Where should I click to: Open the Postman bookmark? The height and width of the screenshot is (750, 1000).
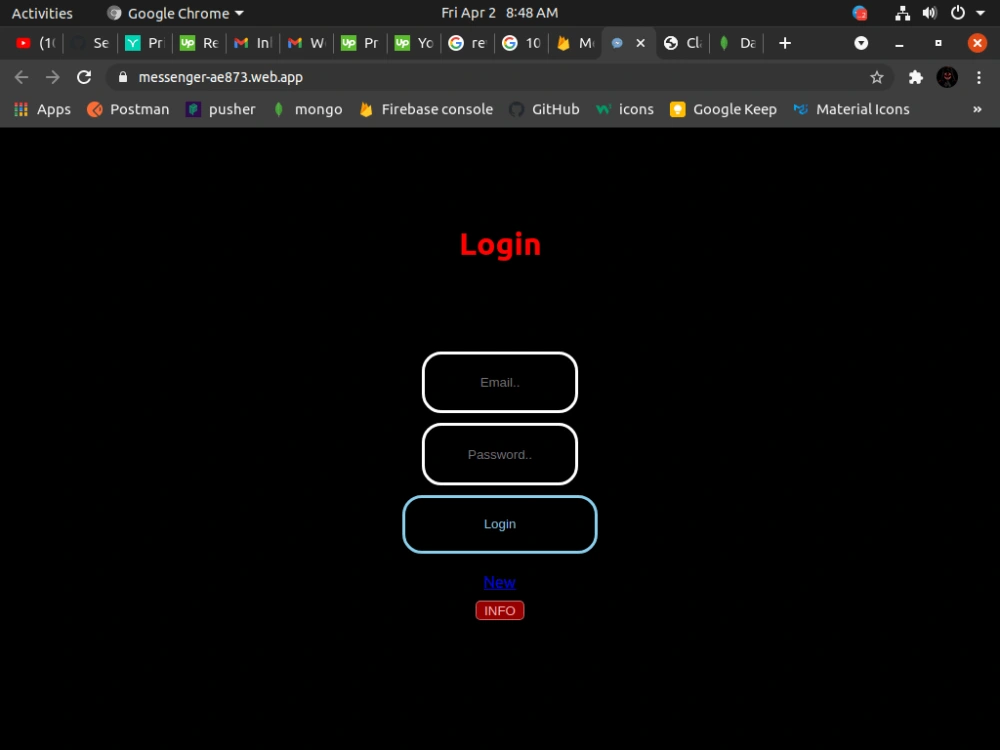point(128,109)
